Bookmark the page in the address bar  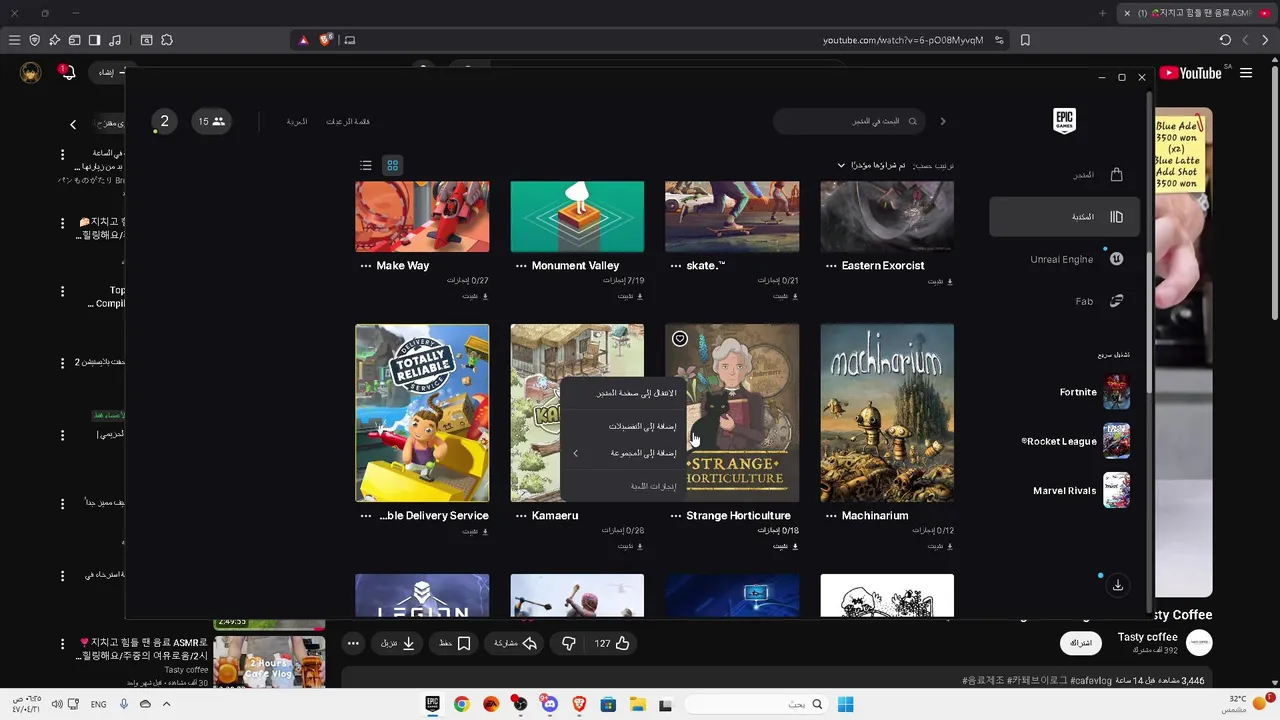[1025, 40]
